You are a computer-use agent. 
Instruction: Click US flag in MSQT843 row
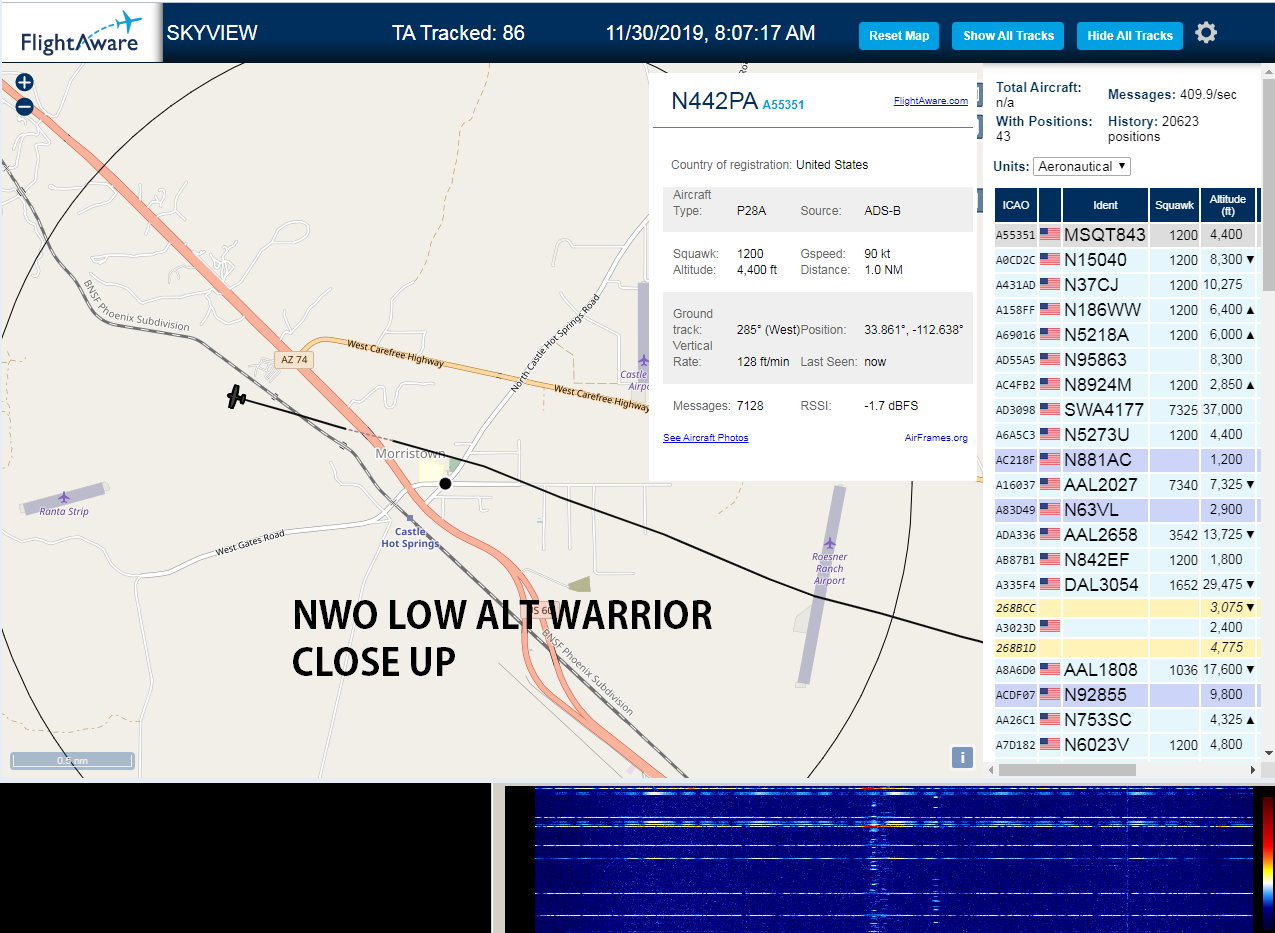pos(1050,235)
